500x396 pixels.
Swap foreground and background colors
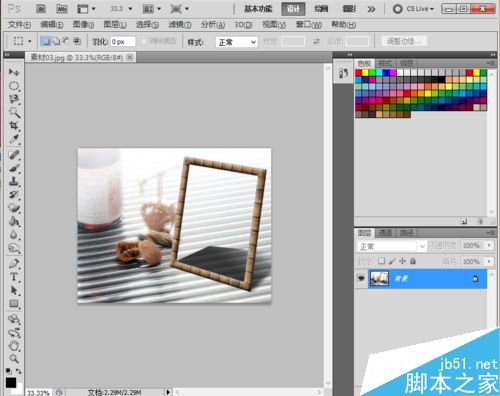19,371
